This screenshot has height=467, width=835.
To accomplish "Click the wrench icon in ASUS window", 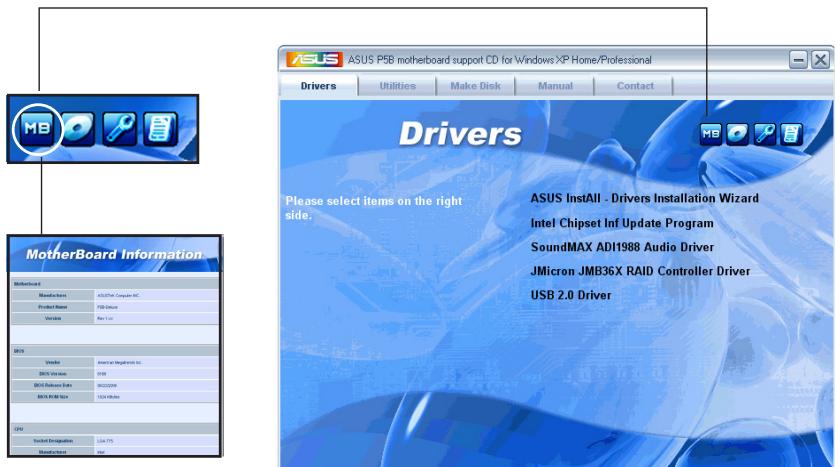I will (765, 134).
